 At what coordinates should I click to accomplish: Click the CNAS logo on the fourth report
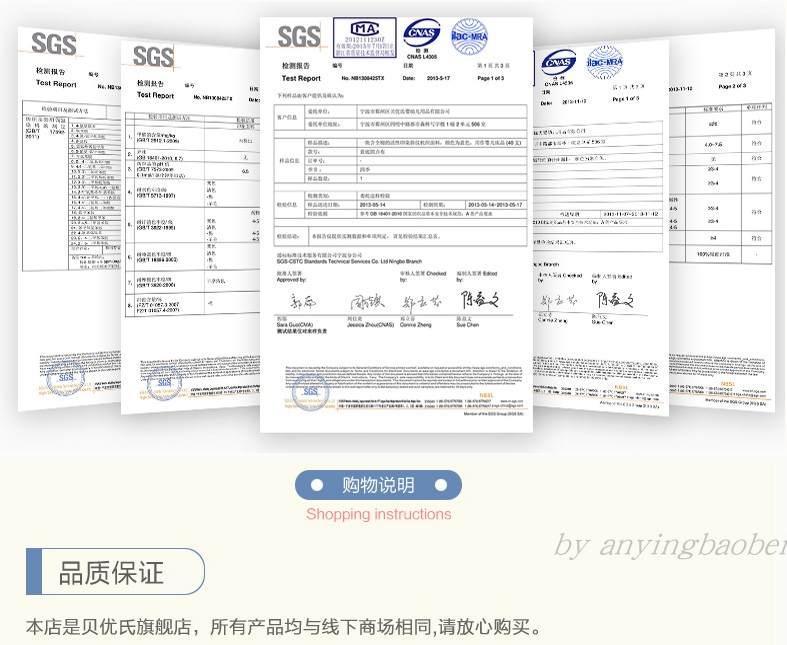pyautogui.click(x=558, y=62)
